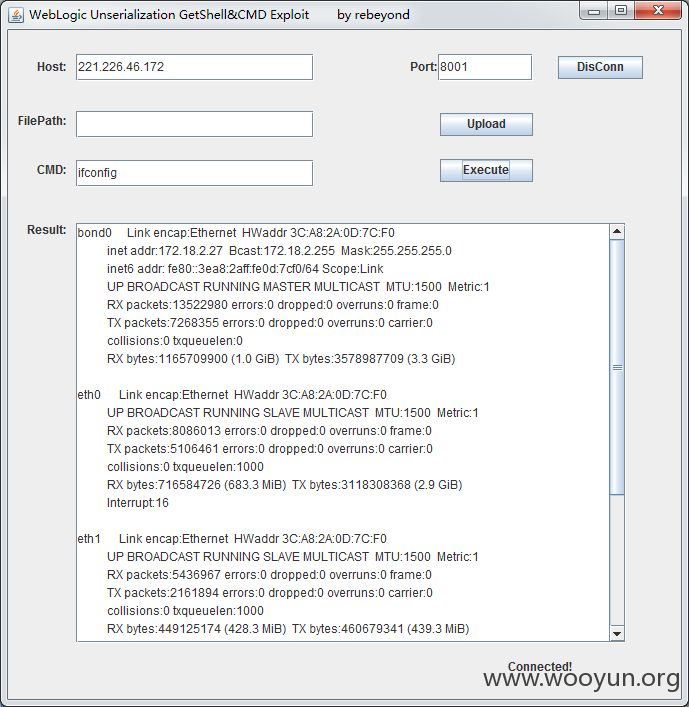Click 'RX packets:8086013' line under eth0
The image size is (689, 707).
coord(269,431)
